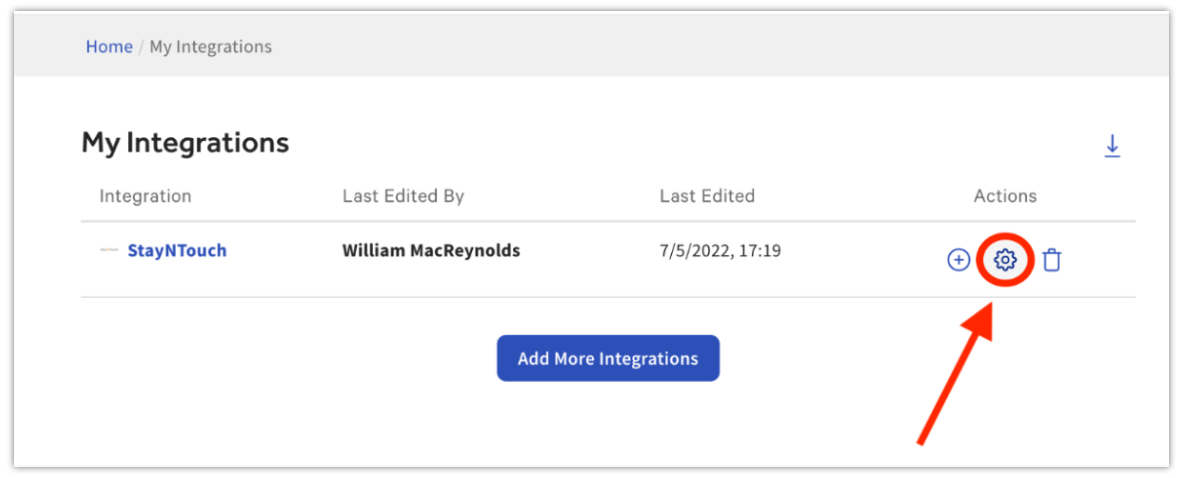
Task: Click the circled plus icon for StayNTouch
Action: (x=958, y=261)
